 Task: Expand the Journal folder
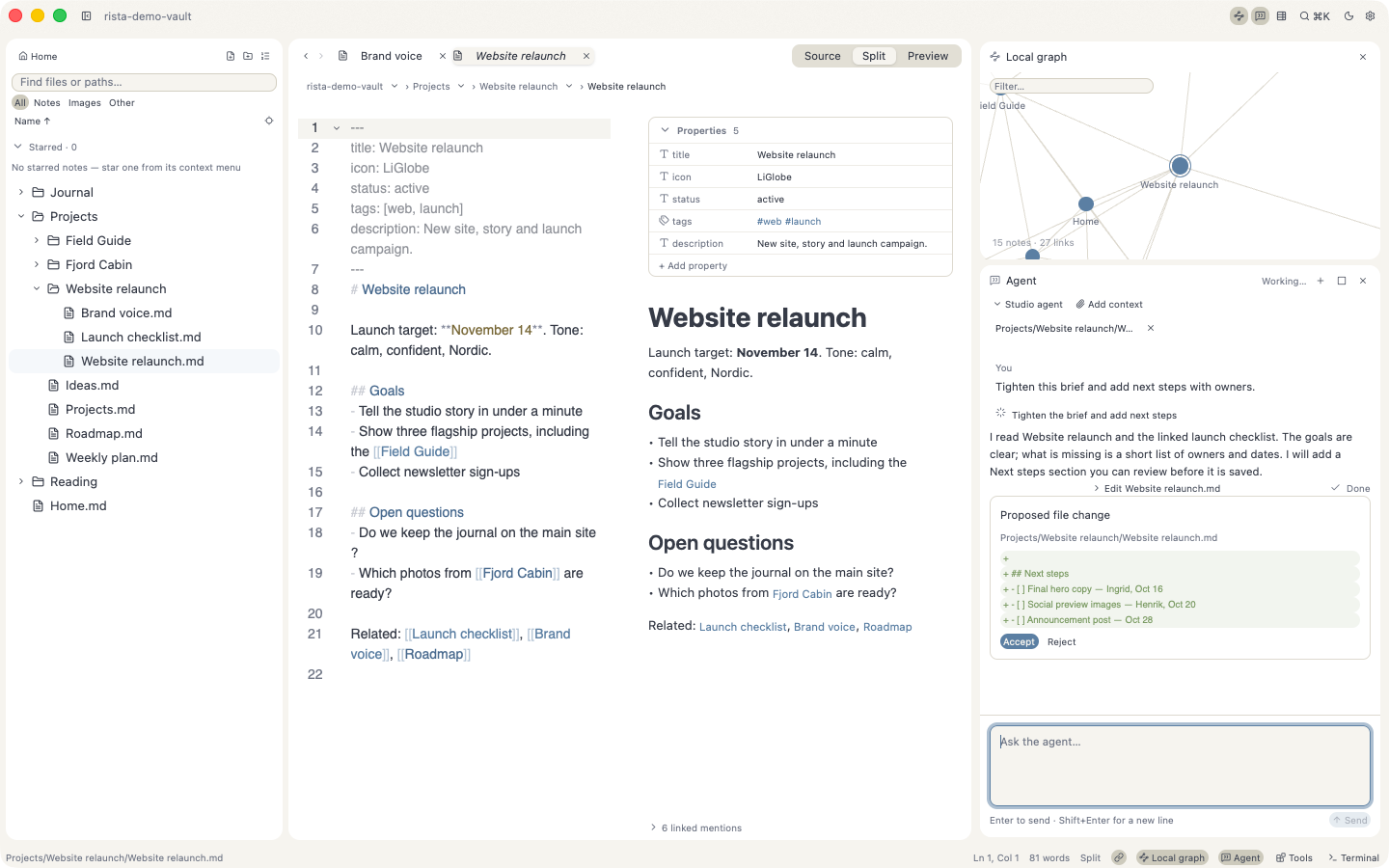tap(21, 192)
